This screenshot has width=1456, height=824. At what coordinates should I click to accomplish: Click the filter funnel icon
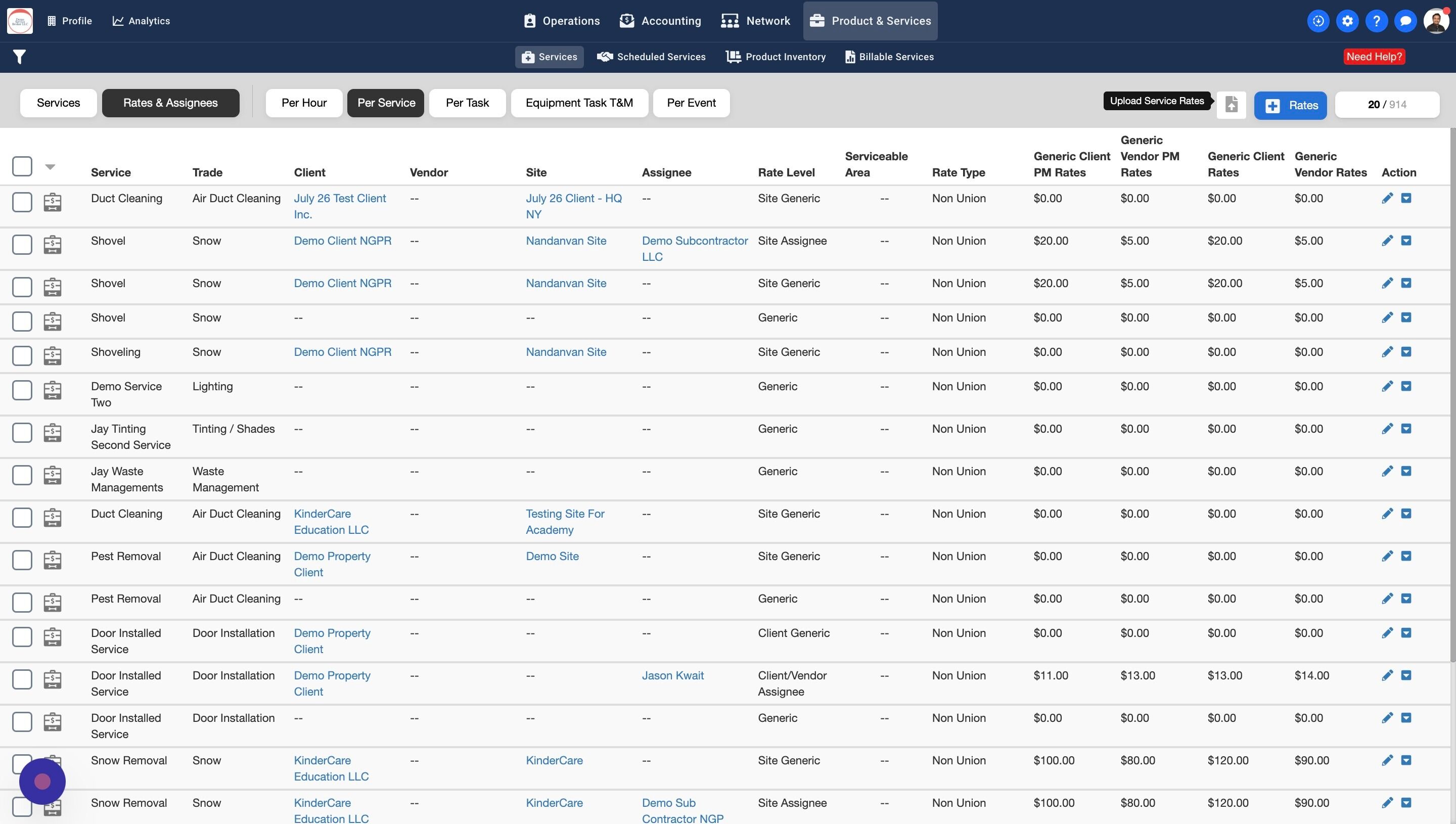click(x=19, y=57)
